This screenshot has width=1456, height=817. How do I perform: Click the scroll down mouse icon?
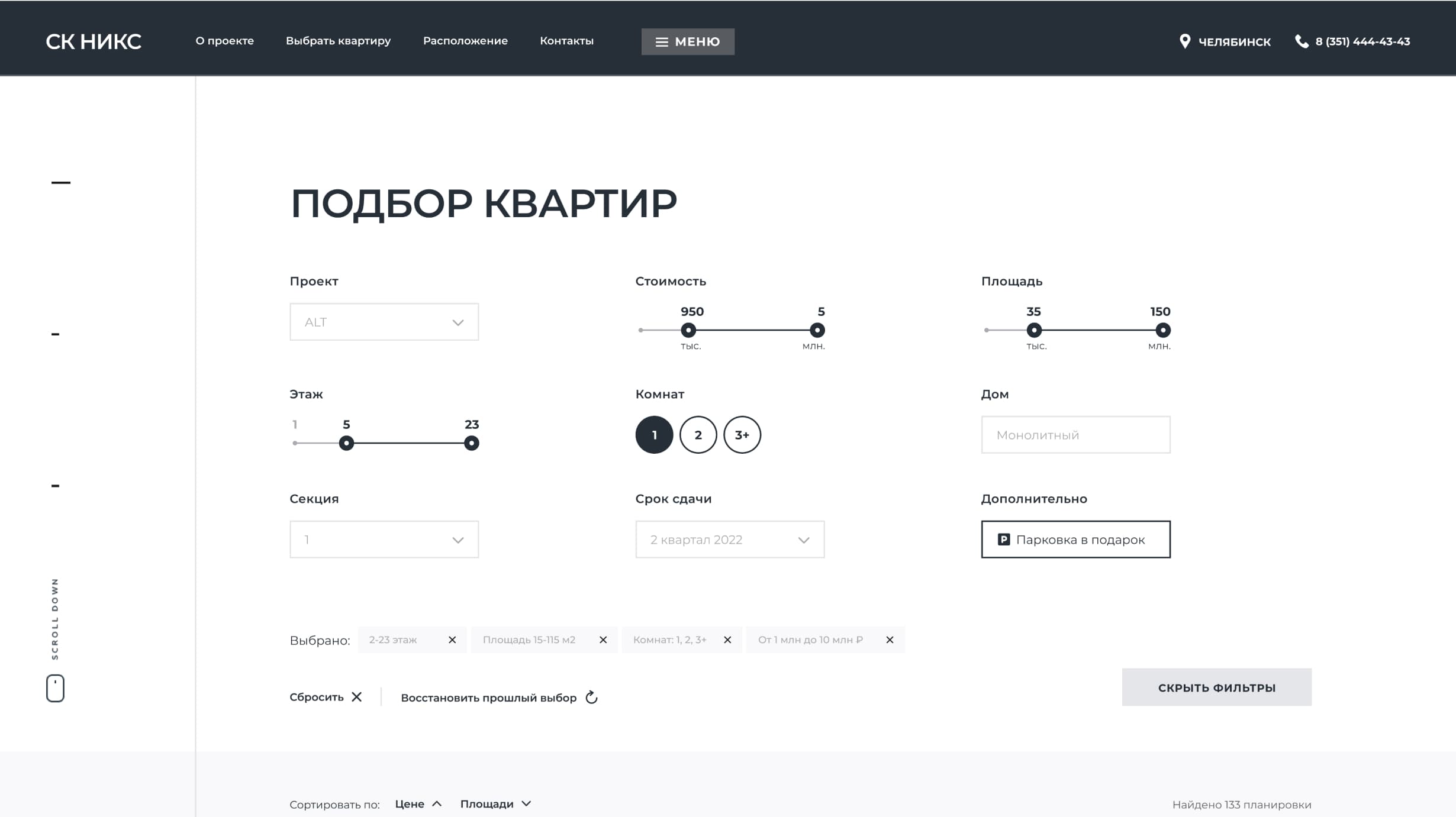point(55,688)
